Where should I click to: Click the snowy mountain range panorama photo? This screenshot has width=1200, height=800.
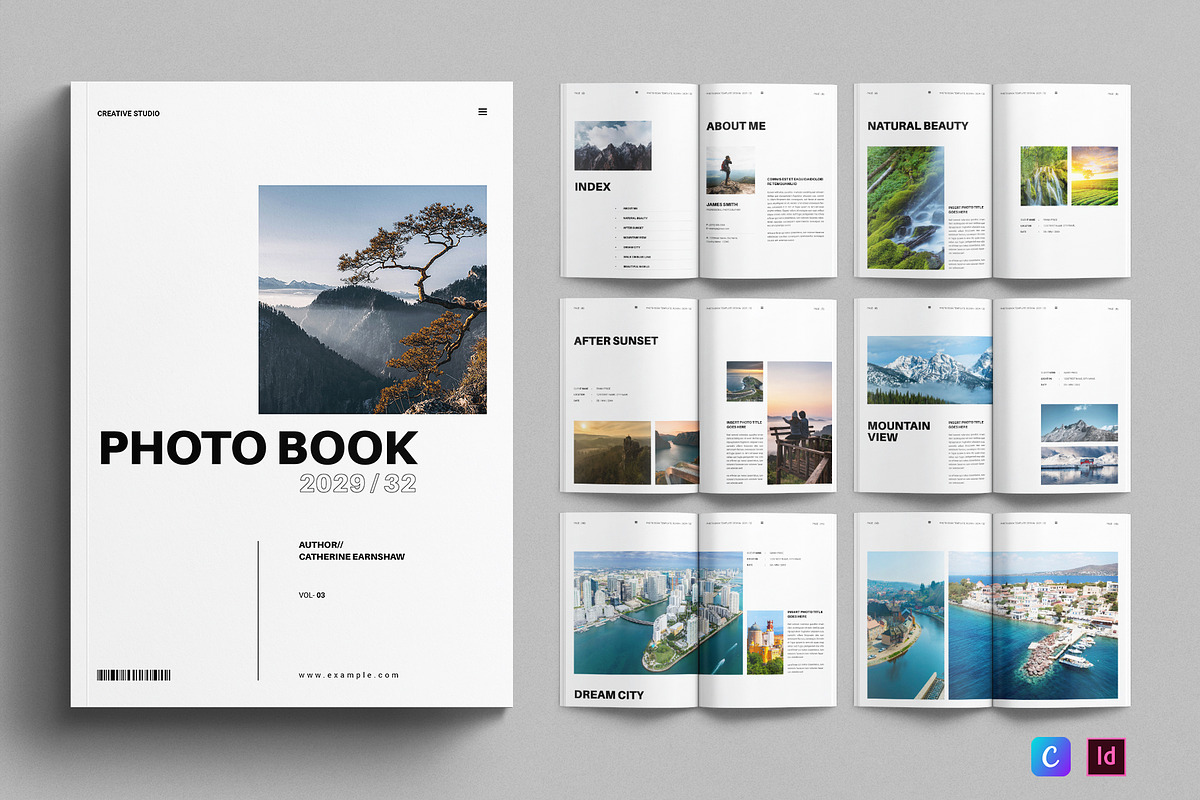[929, 370]
